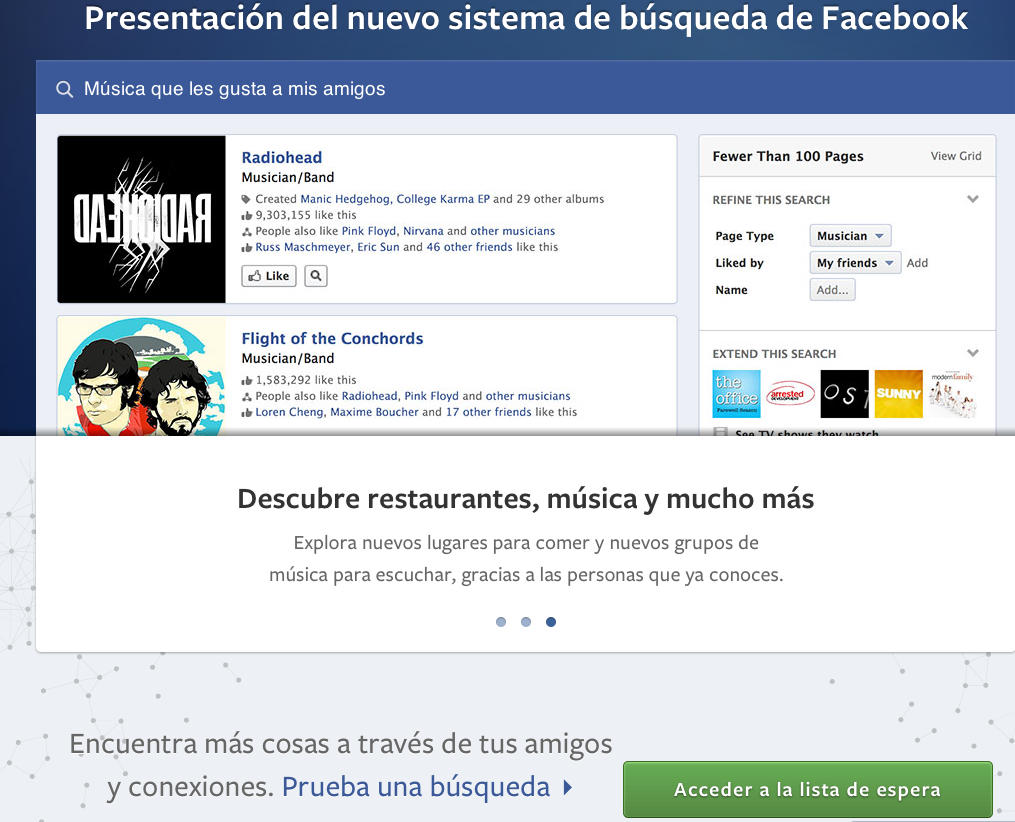Open Russ Maschmeyer profile link
The height and width of the screenshot is (822, 1015).
(x=303, y=247)
